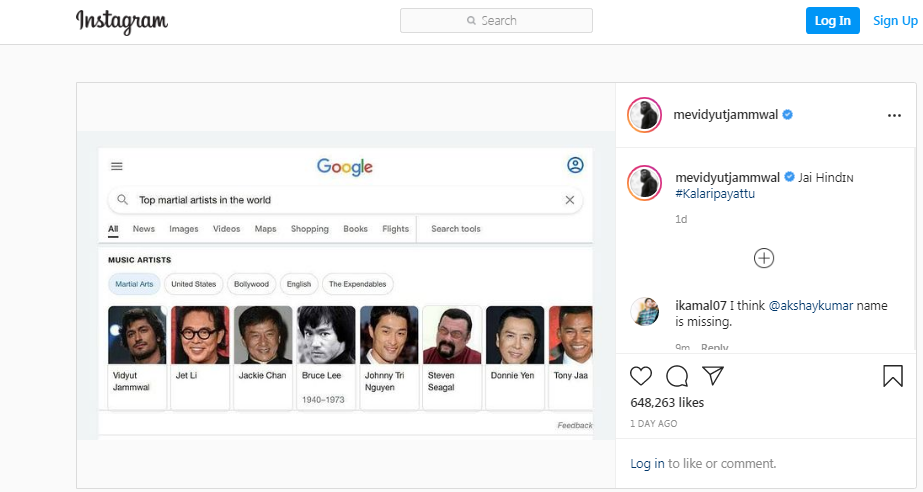The height and width of the screenshot is (492, 923).
Task: Open the Donnie Yen card
Action: click(x=515, y=357)
